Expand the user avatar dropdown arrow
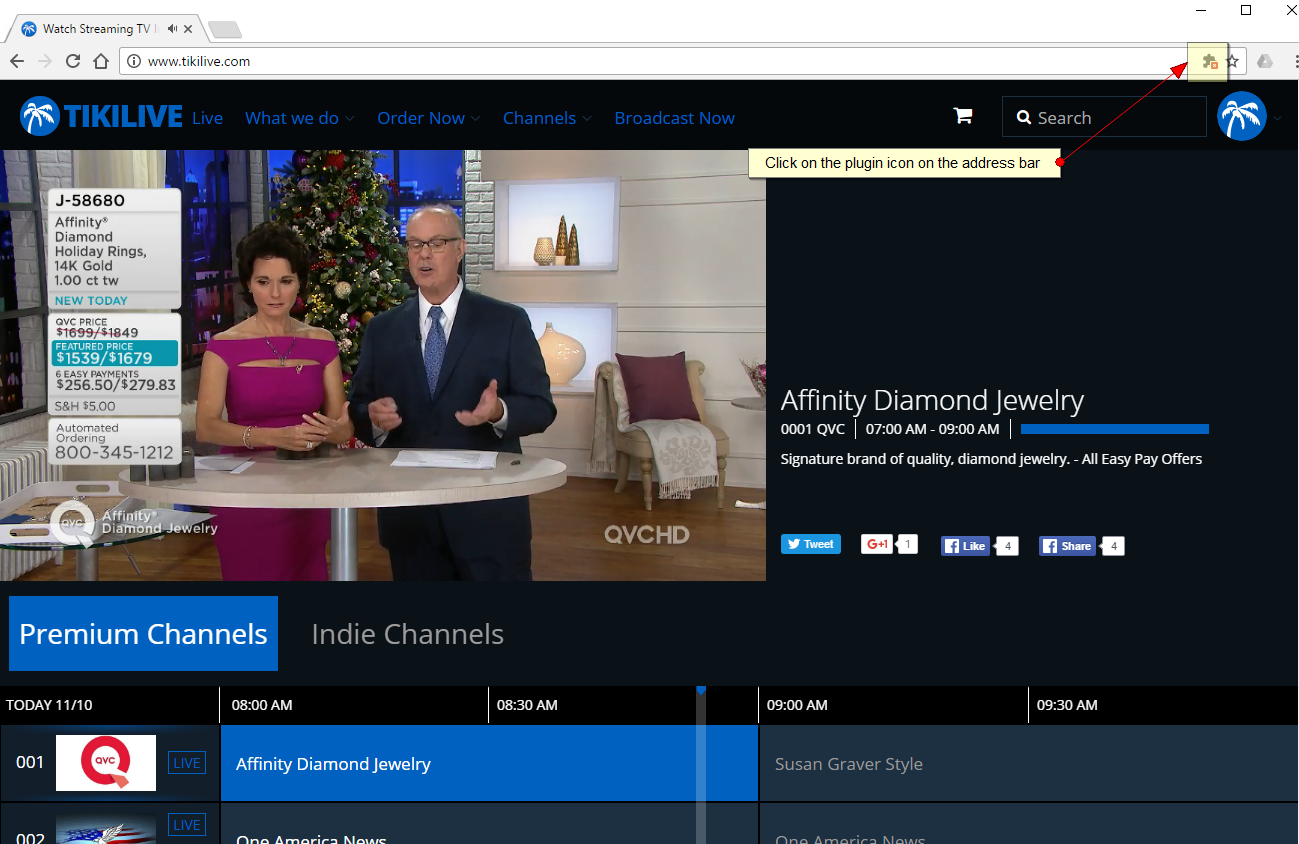Screen dimensions: 1299x844 pyautogui.click(x=1277, y=118)
